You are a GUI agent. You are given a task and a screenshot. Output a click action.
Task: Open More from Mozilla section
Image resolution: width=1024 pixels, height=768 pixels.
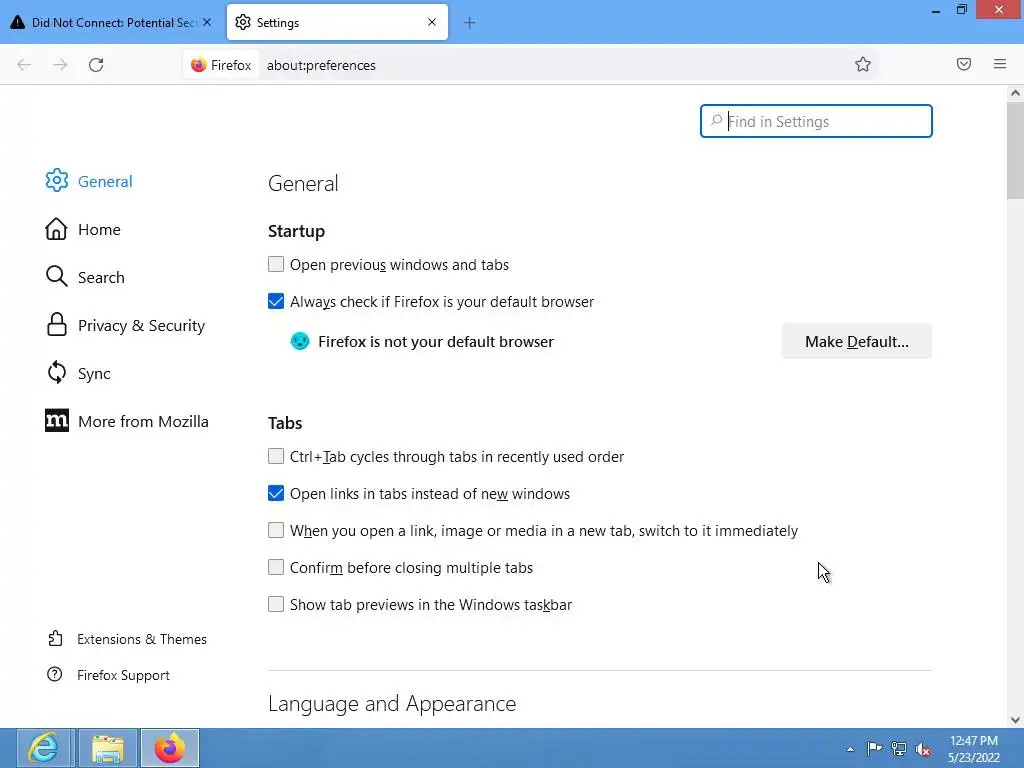143,421
